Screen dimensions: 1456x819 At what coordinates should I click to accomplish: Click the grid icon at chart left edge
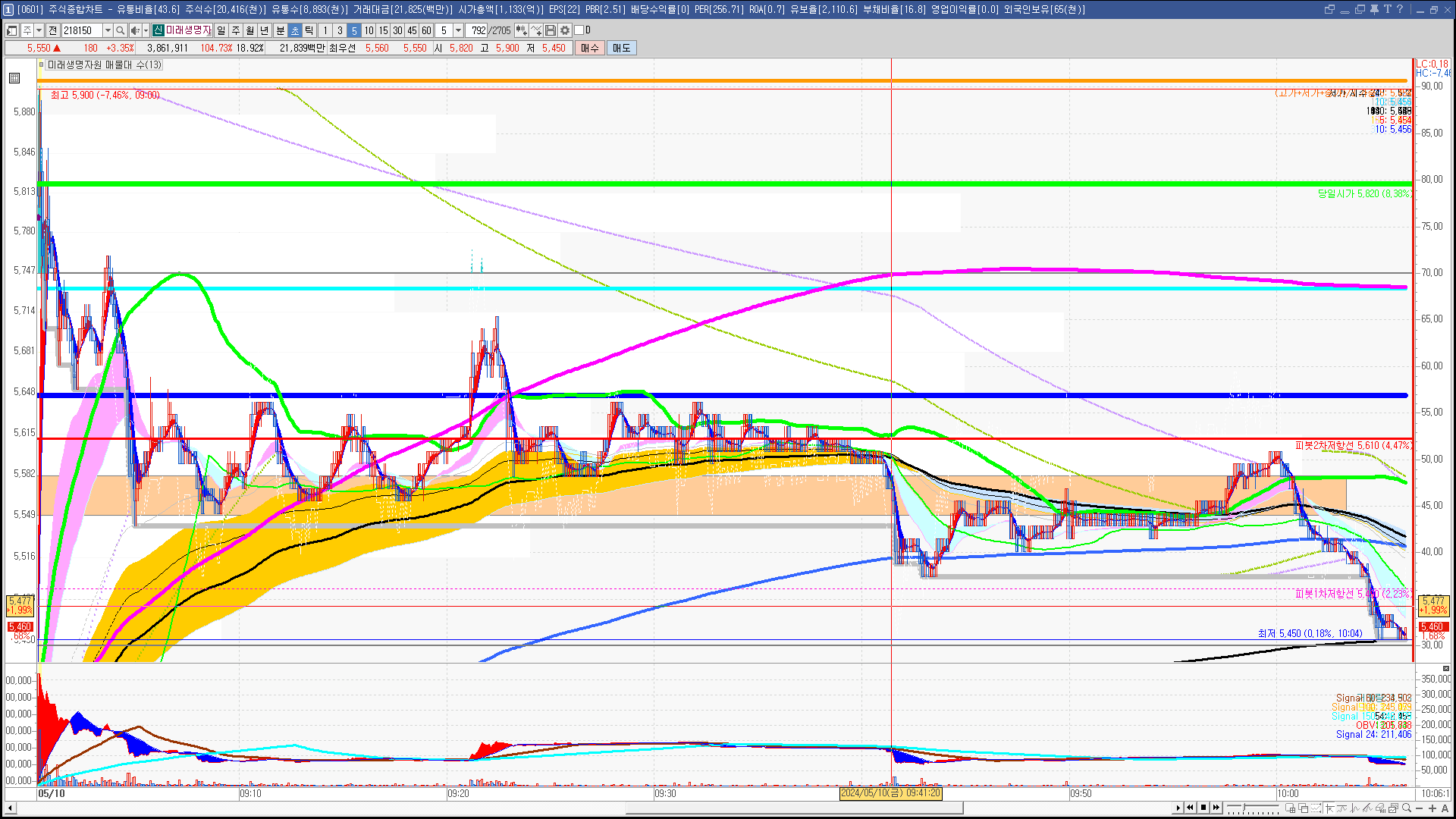(14, 78)
